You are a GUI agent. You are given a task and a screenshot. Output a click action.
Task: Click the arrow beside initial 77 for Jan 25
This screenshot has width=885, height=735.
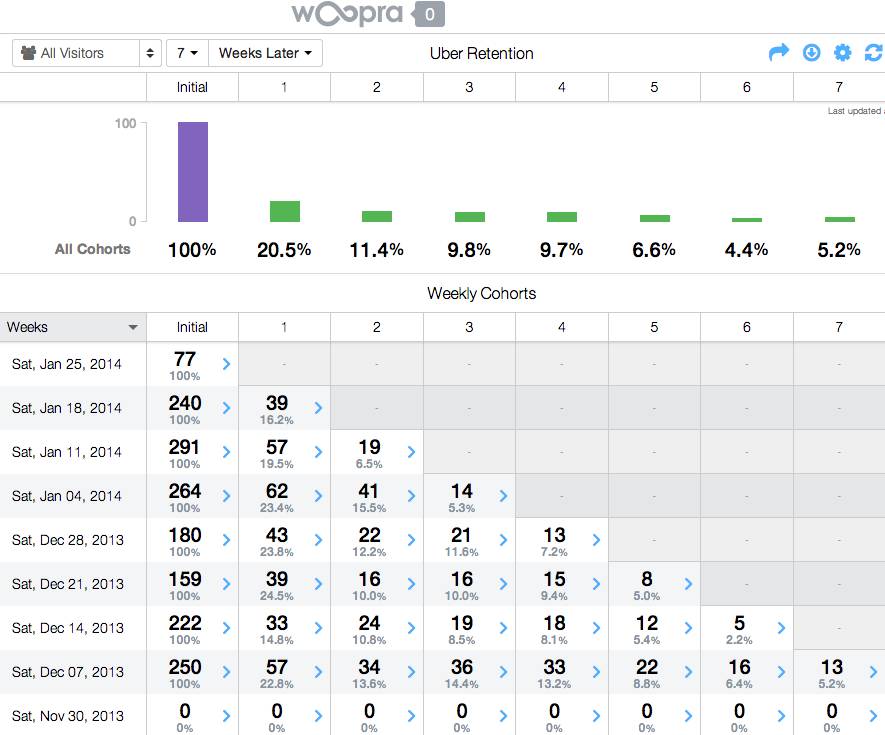coord(226,364)
